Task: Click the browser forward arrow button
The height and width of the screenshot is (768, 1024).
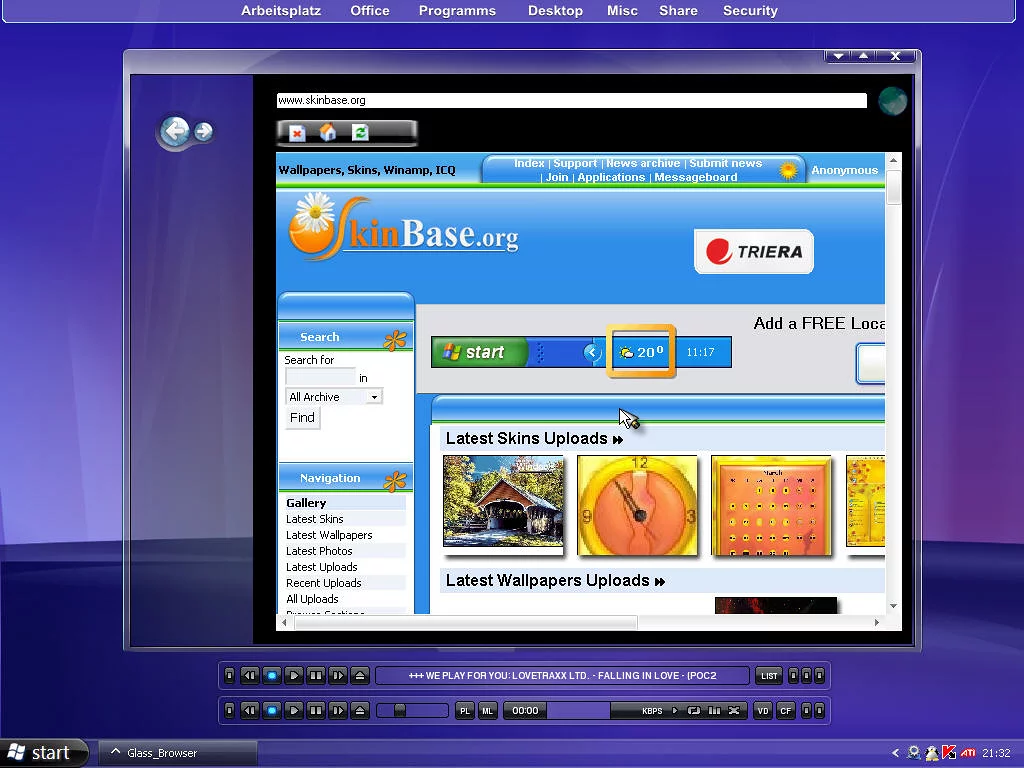Action: [203, 131]
